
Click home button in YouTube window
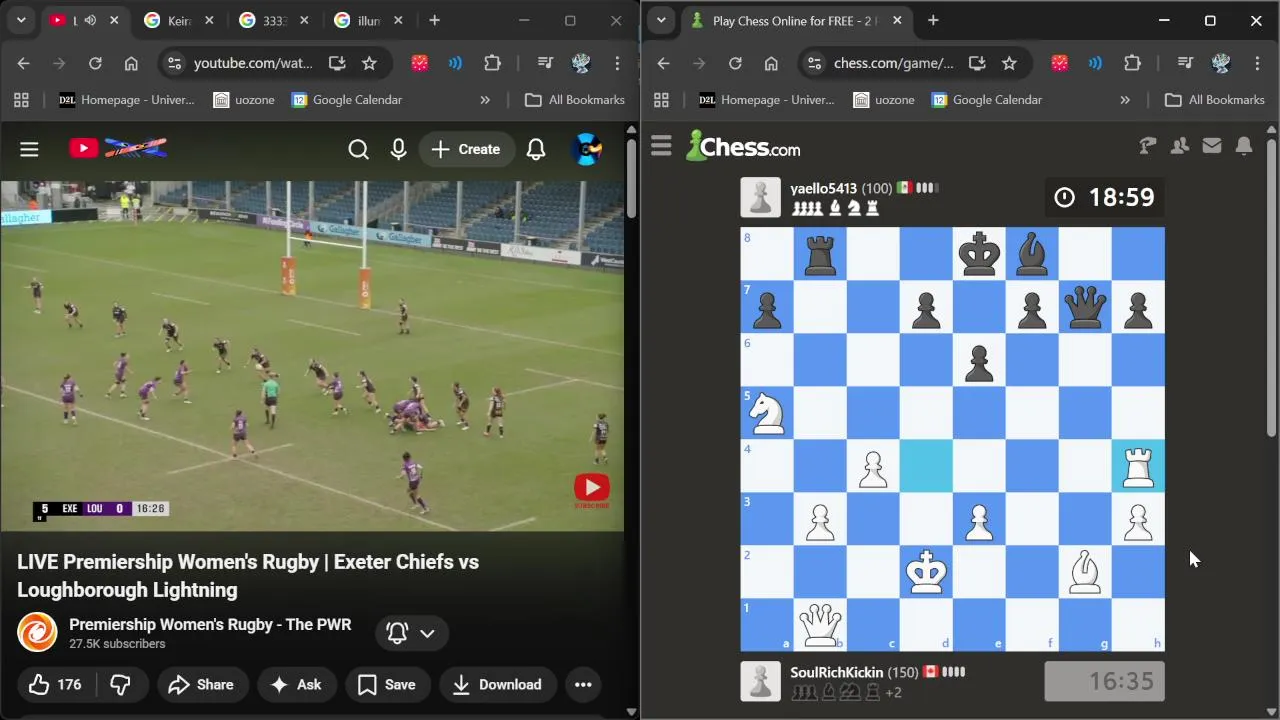131,63
